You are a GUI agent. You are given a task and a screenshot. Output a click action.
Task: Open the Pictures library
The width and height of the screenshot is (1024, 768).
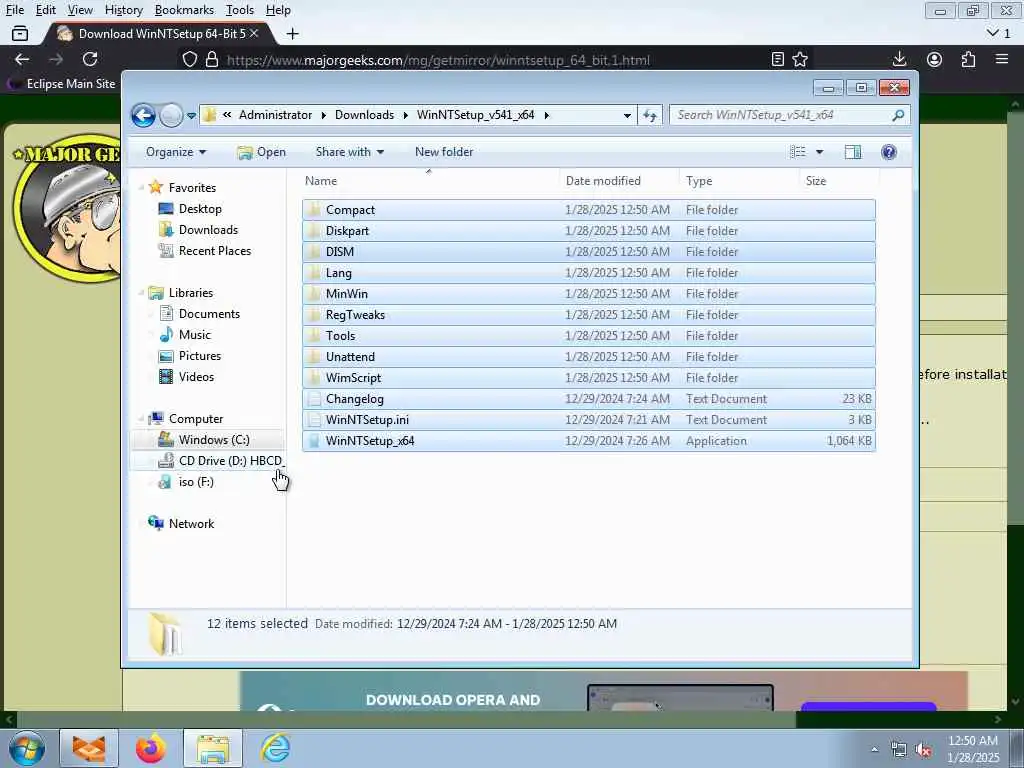pos(200,355)
